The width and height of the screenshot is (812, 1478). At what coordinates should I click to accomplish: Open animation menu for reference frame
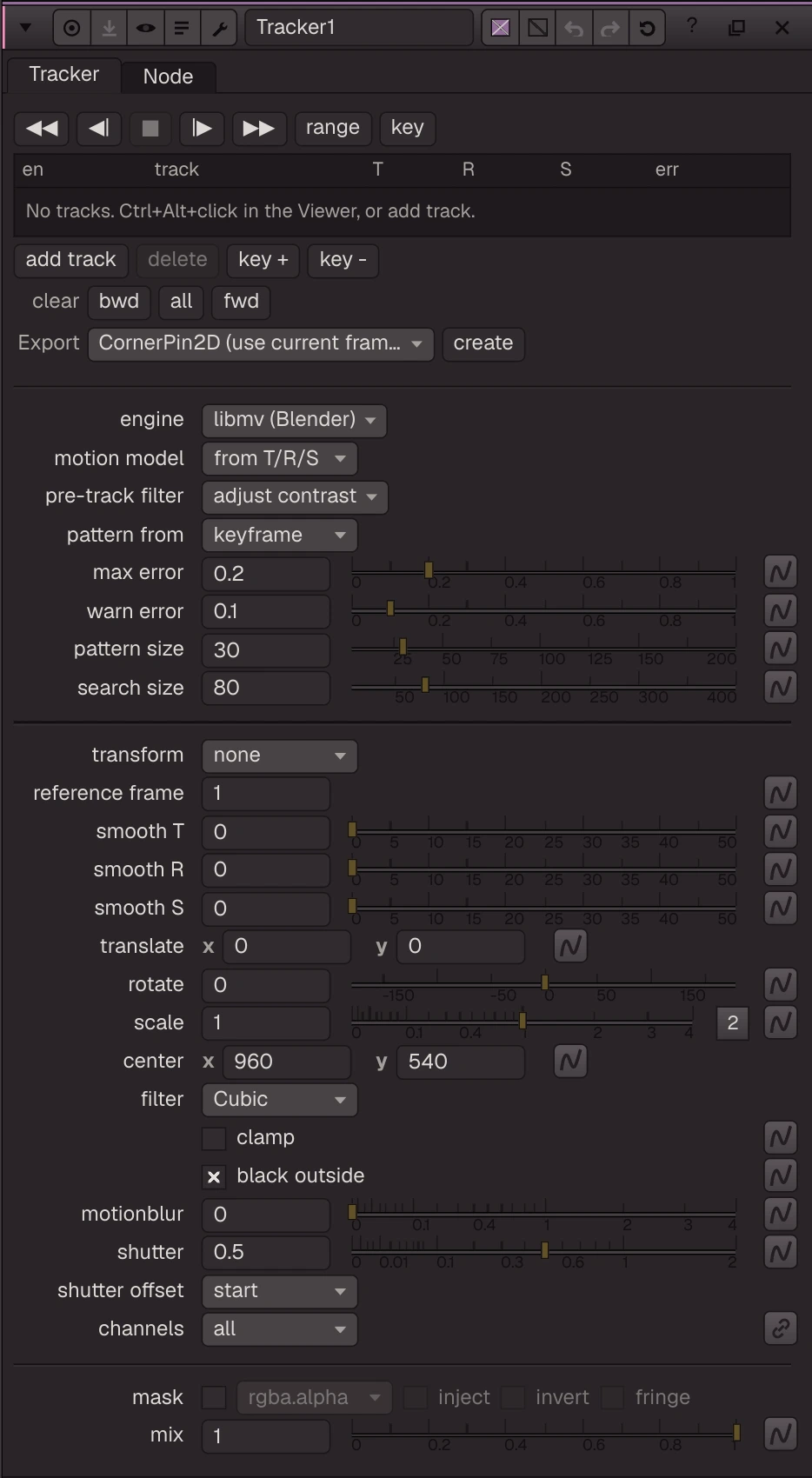coord(781,793)
